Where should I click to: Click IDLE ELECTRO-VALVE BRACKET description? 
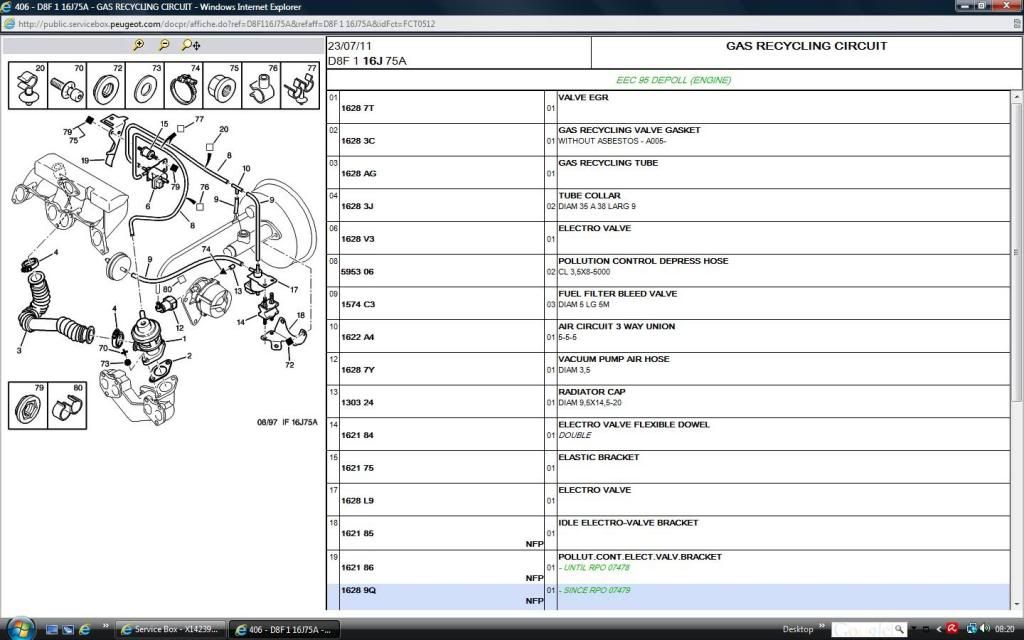coord(628,522)
